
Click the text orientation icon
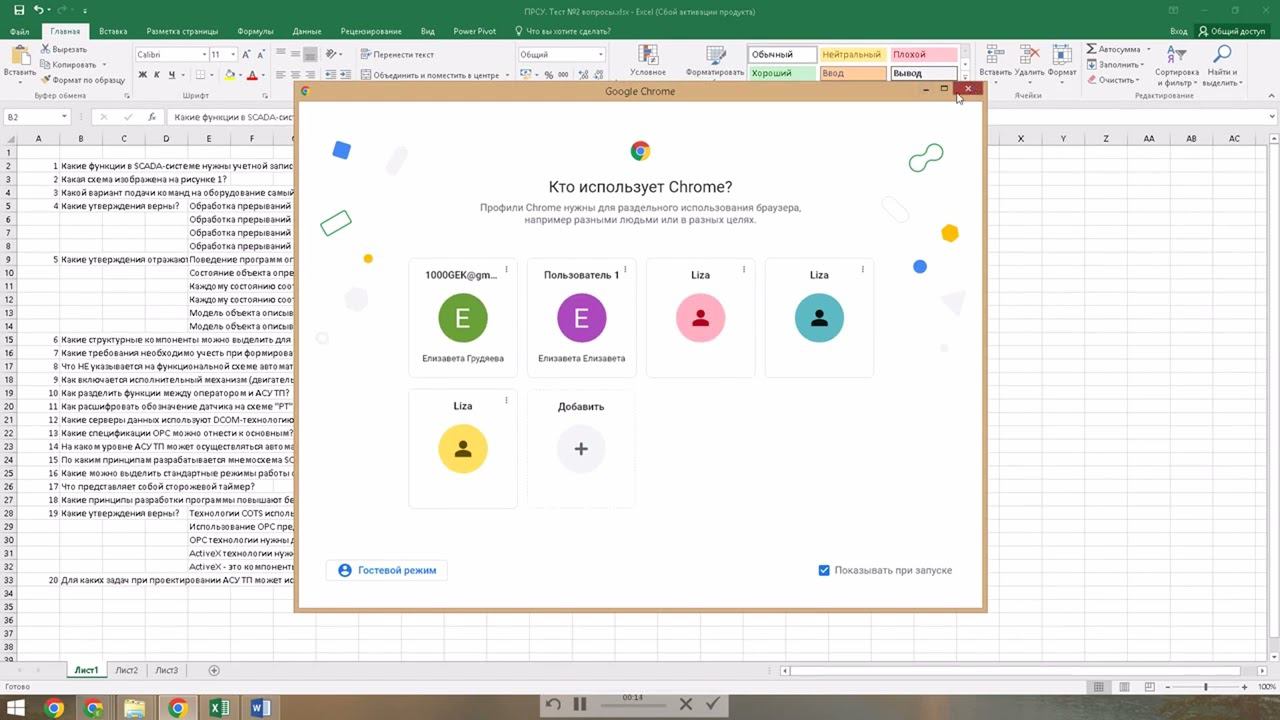point(332,54)
